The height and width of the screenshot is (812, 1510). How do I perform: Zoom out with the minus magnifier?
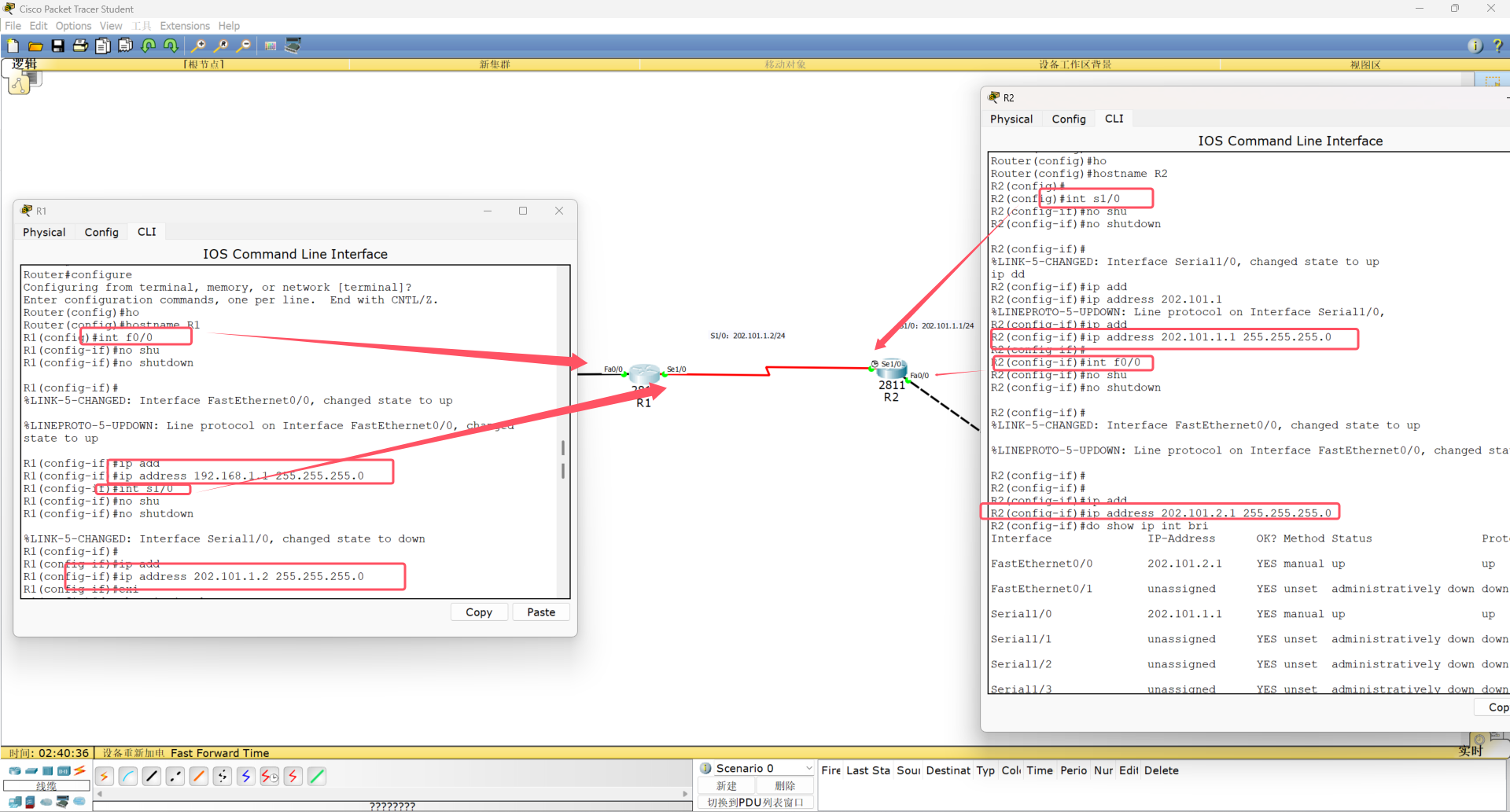(244, 46)
